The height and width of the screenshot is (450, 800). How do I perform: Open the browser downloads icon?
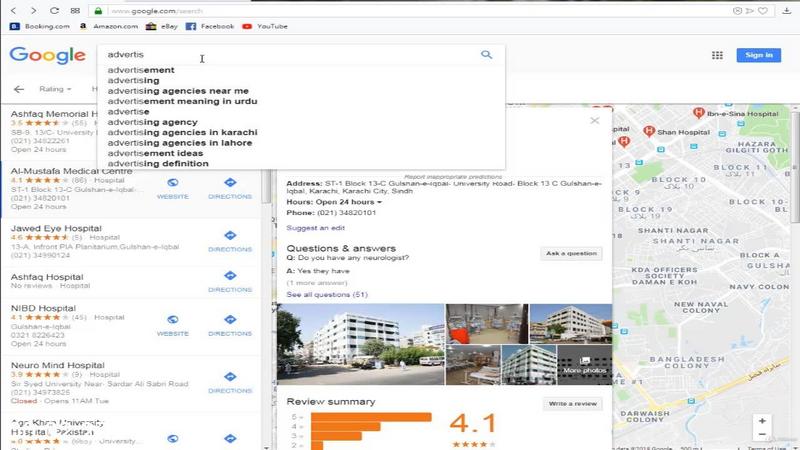click(x=786, y=11)
